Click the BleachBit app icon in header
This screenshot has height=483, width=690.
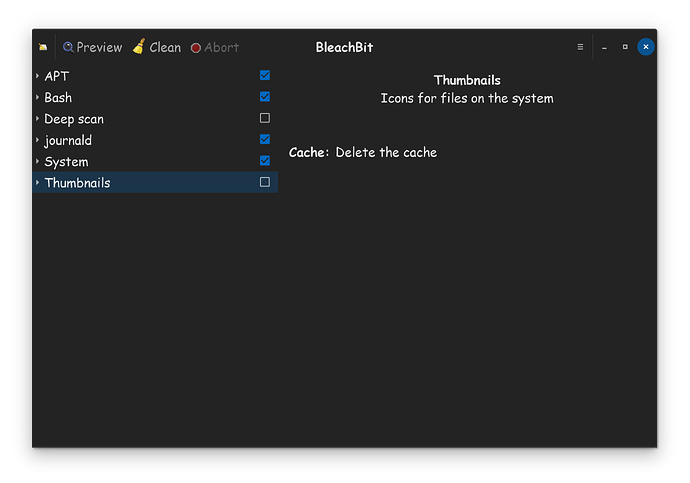pyautogui.click(x=43, y=47)
